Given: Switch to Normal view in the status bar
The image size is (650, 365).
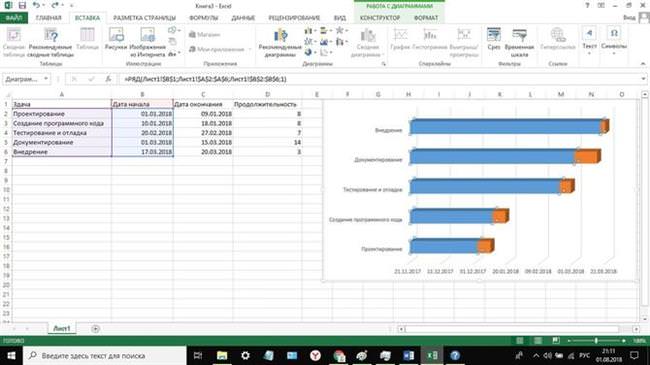Looking at the screenshot, I should pyautogui.click(x=519, y=341).
